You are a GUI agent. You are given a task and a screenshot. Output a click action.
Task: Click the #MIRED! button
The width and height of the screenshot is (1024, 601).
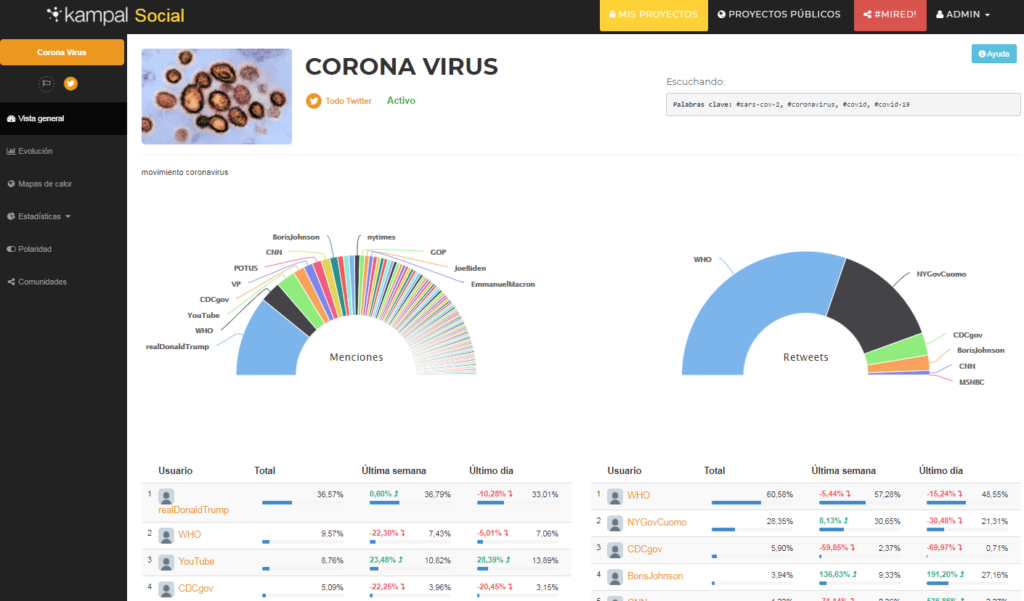click(x=890, y=14)
